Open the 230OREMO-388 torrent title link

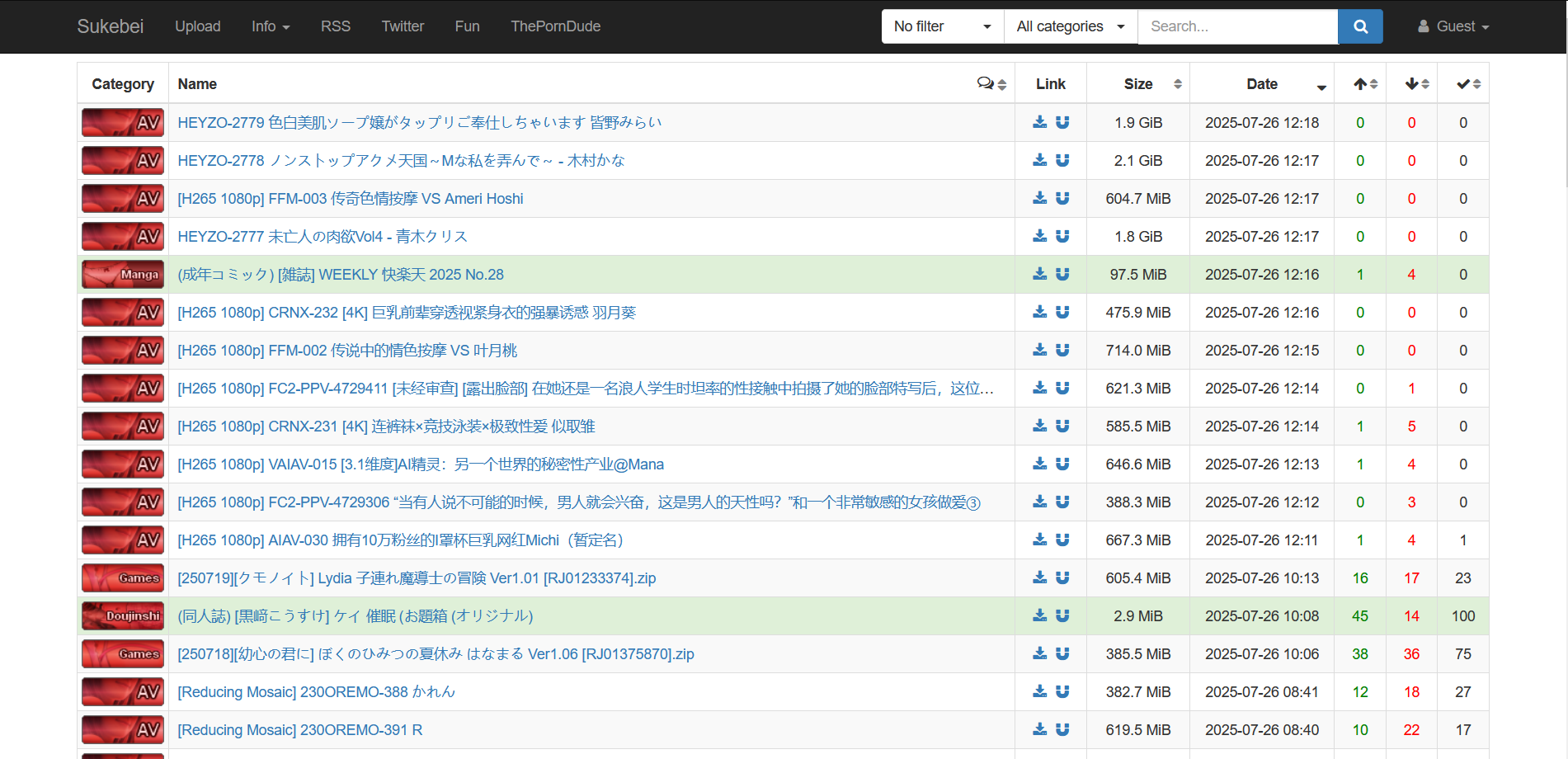[x=317, y=691]
